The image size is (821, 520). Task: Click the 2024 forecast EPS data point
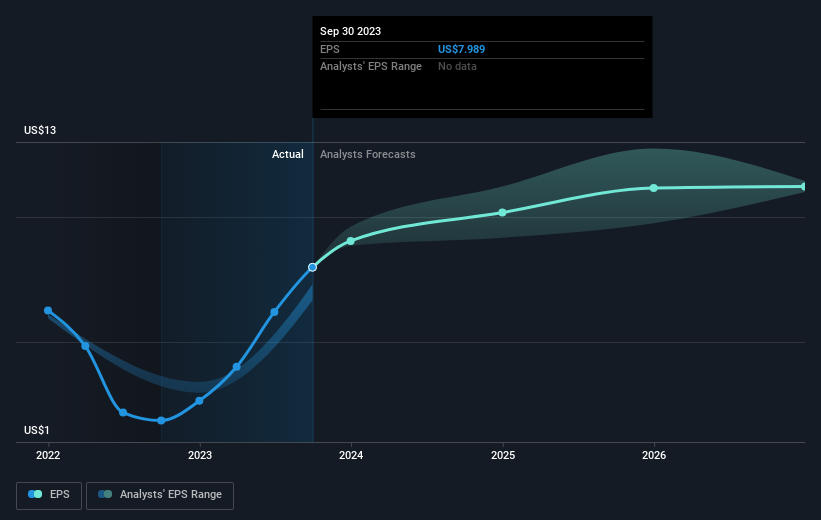(x=351, y=241)
